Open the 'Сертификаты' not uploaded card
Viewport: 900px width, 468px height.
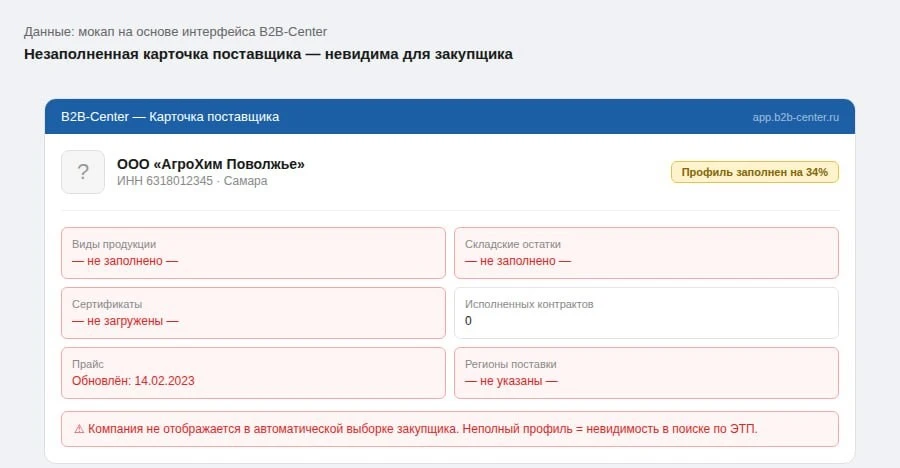point(253,313)
